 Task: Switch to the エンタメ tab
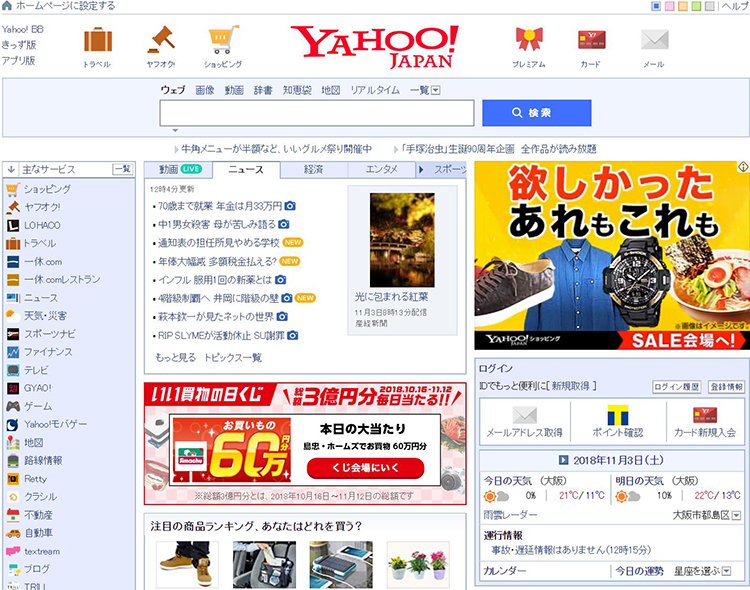click(381, 169)
